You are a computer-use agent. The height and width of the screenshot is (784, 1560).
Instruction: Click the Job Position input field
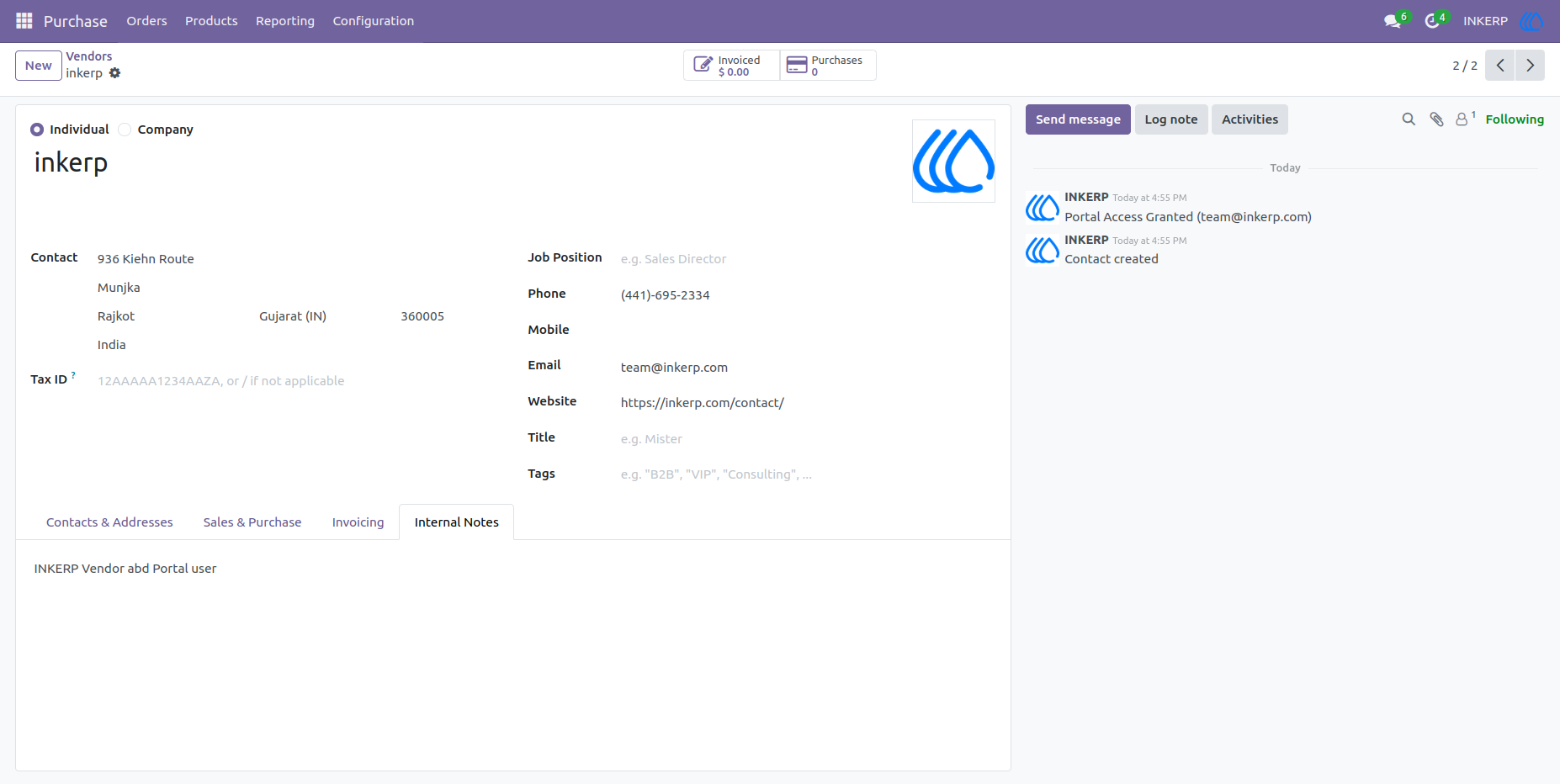coord(806,259)
